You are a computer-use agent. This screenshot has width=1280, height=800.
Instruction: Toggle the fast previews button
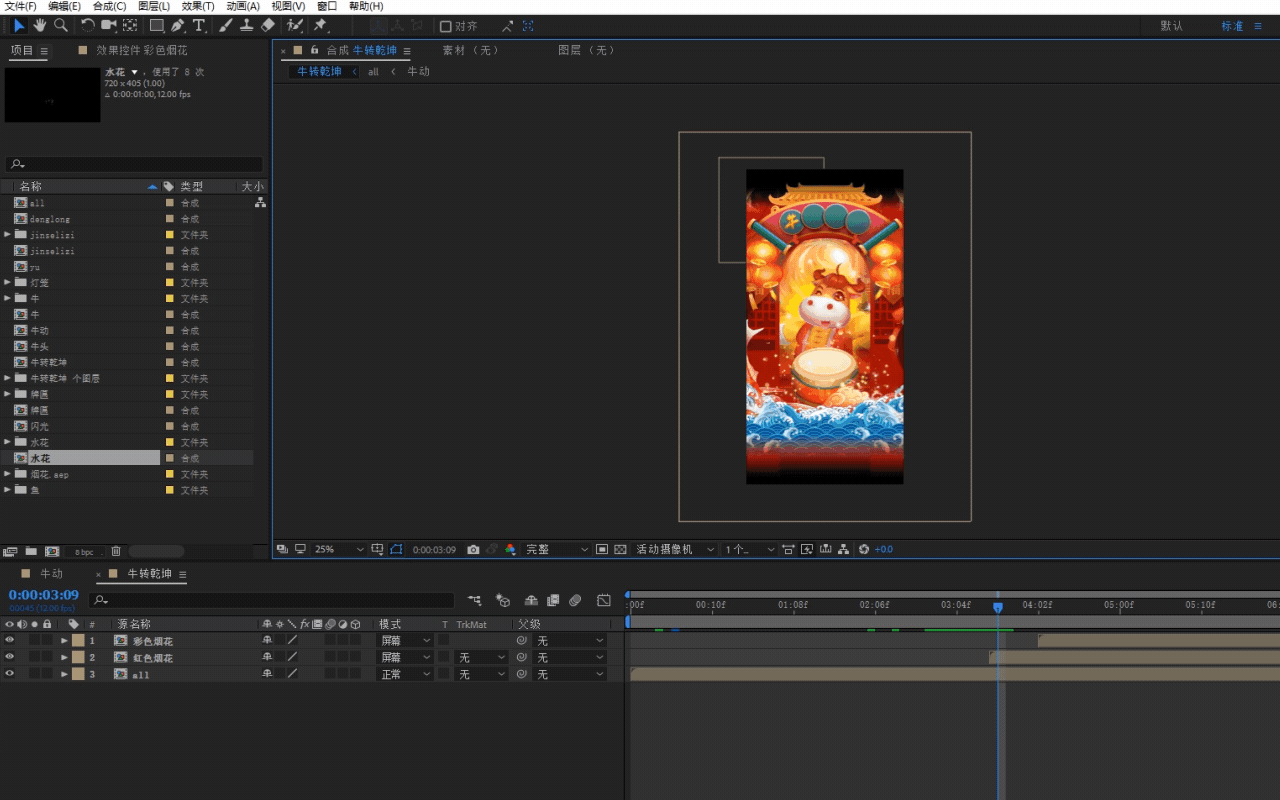pyautogui.click(x=807, y=550)
